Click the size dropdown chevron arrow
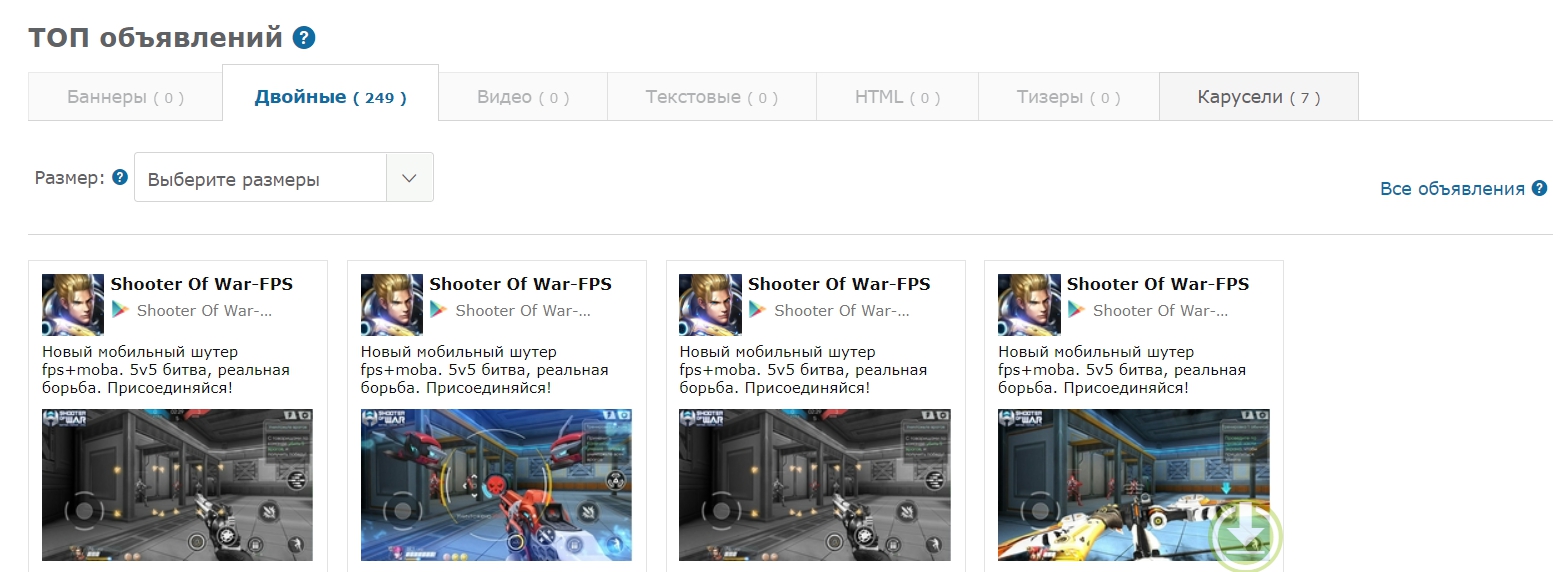This screenshot has height=572, width=1564. tap(409, 177)
